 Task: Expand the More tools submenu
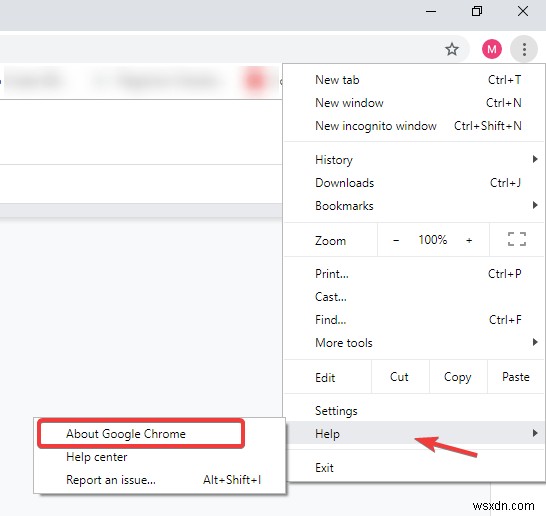pyautogui.click(x=414, y=343)
